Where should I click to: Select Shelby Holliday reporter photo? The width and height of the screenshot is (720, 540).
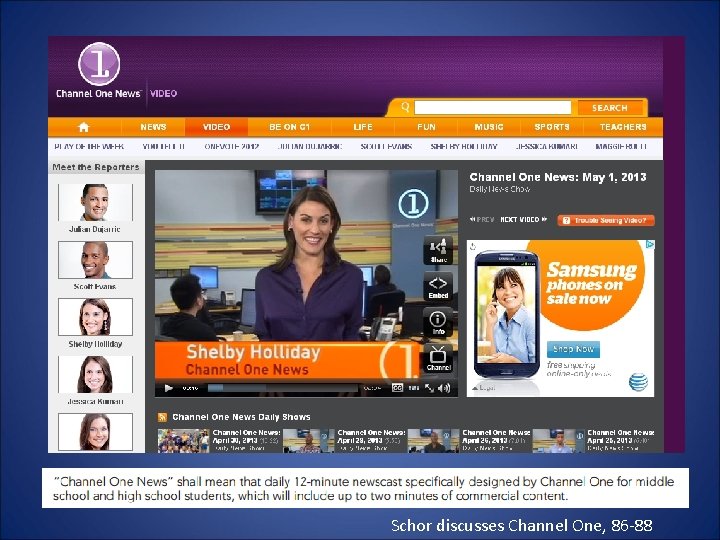95,317
